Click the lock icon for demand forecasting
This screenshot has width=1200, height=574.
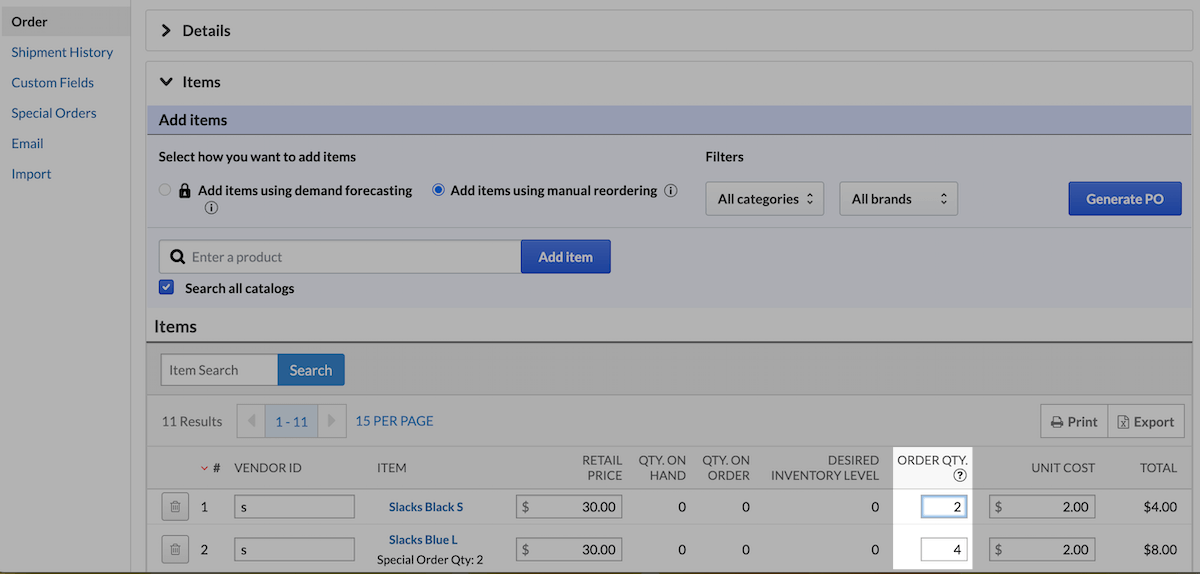[185, 191]
